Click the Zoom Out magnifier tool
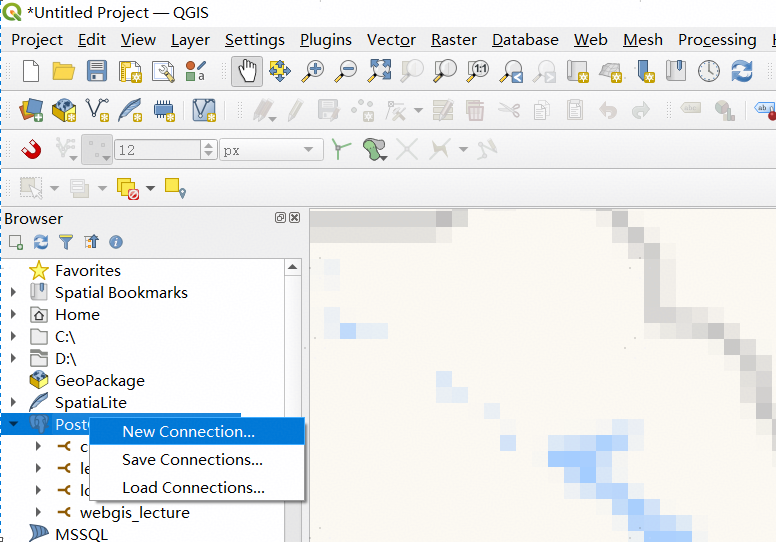The width and height of the screenshot is (776, 542). tap(346, 71)
